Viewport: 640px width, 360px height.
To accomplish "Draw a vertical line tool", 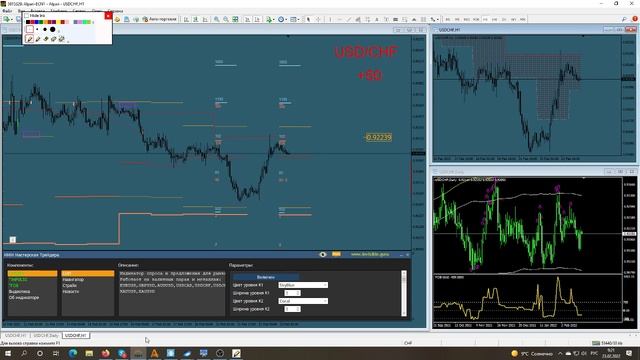I will [x=330, y=19].
